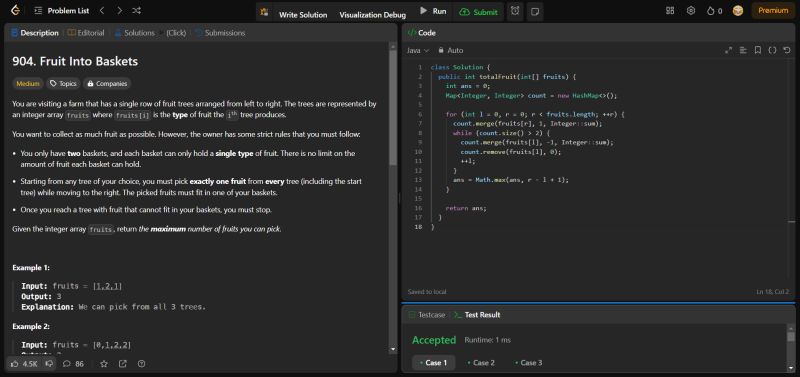Click the Premium button

click(x=773, y=10)
